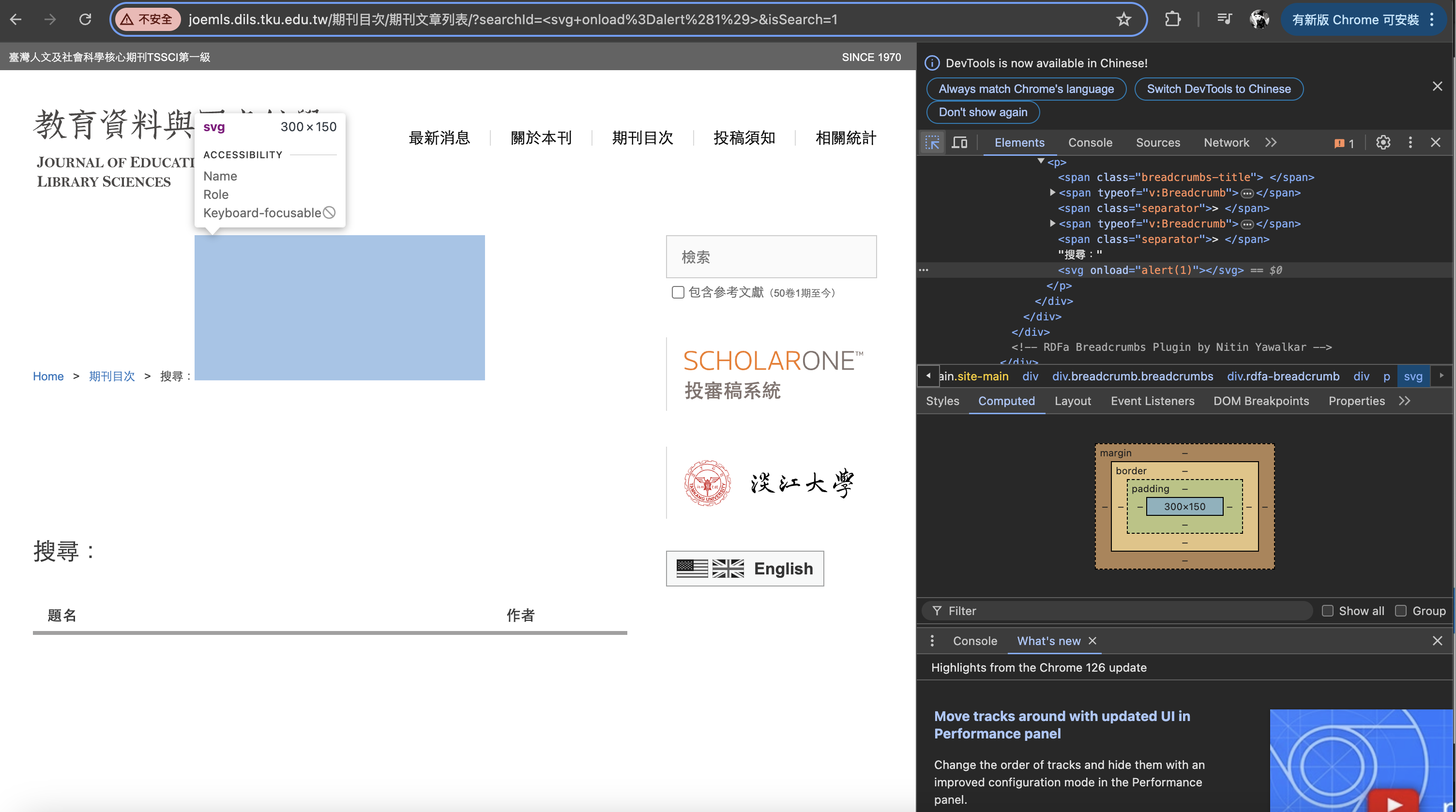Viewport: 1456px width, 812px height.
Task: Enable the Show all checkbox
Action: 1327,611
